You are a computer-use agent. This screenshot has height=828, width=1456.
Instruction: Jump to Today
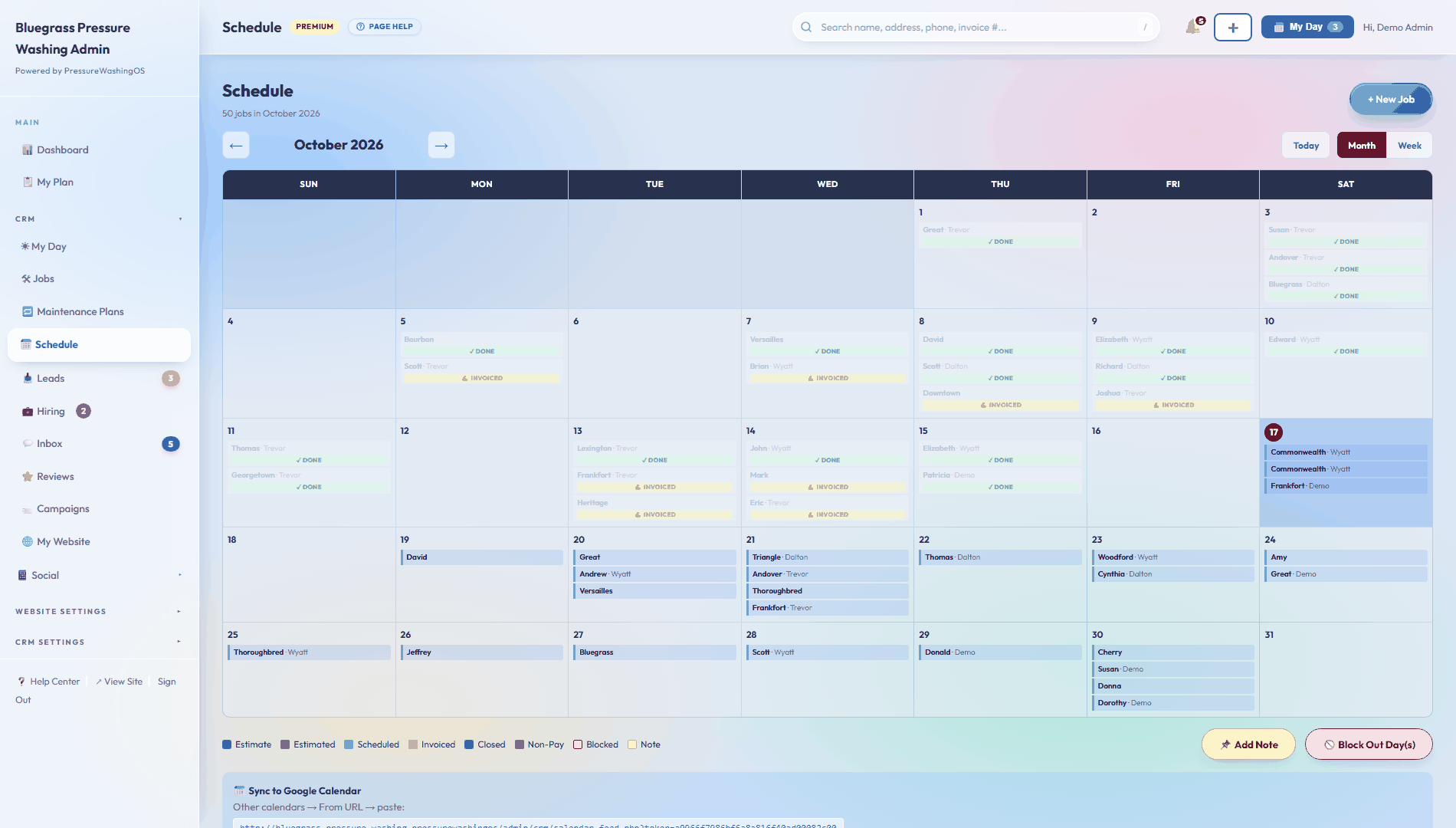(x=1306, y=145)
